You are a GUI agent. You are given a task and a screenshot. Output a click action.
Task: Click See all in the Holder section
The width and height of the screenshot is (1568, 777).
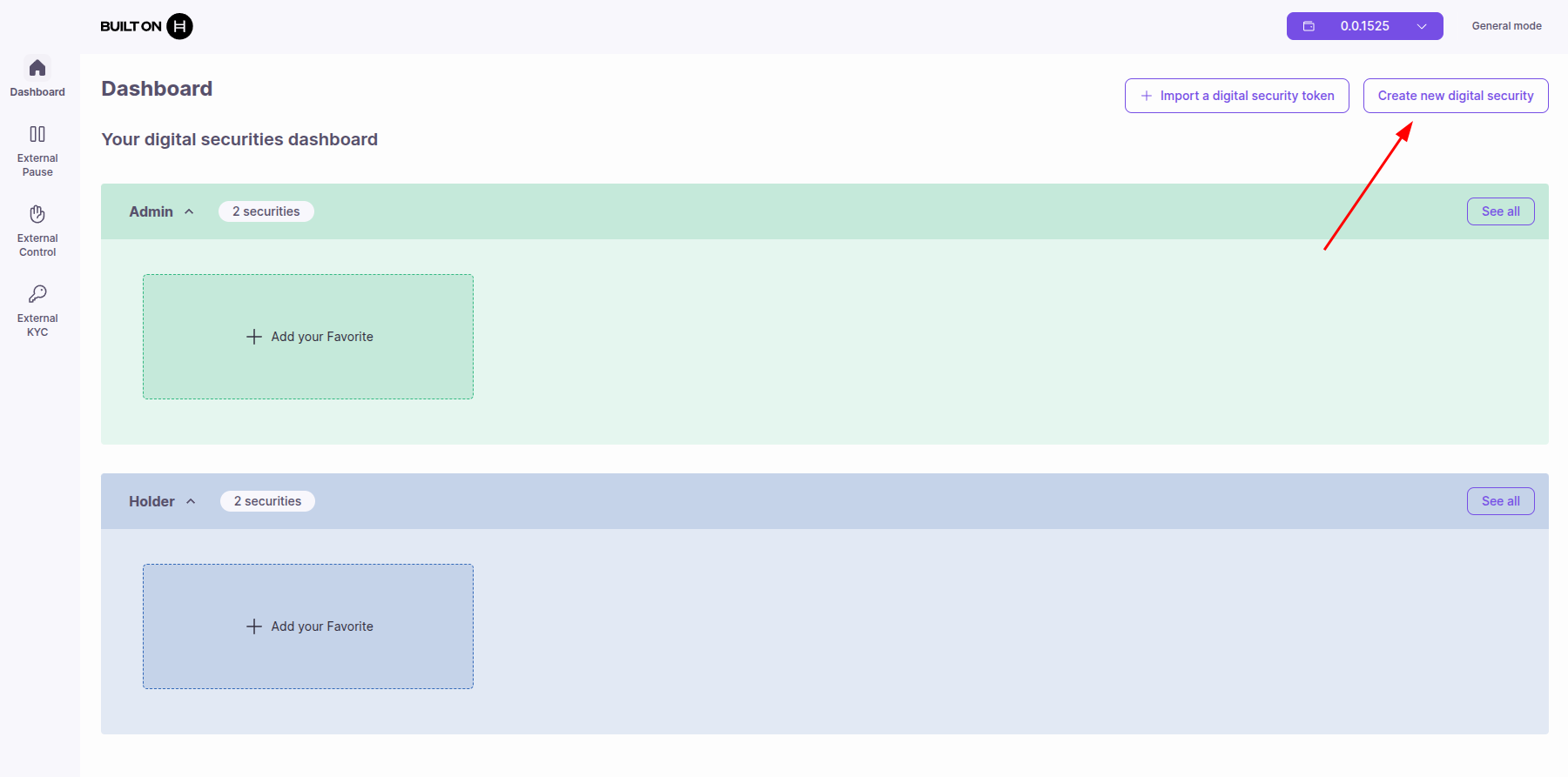point(1500,500)
